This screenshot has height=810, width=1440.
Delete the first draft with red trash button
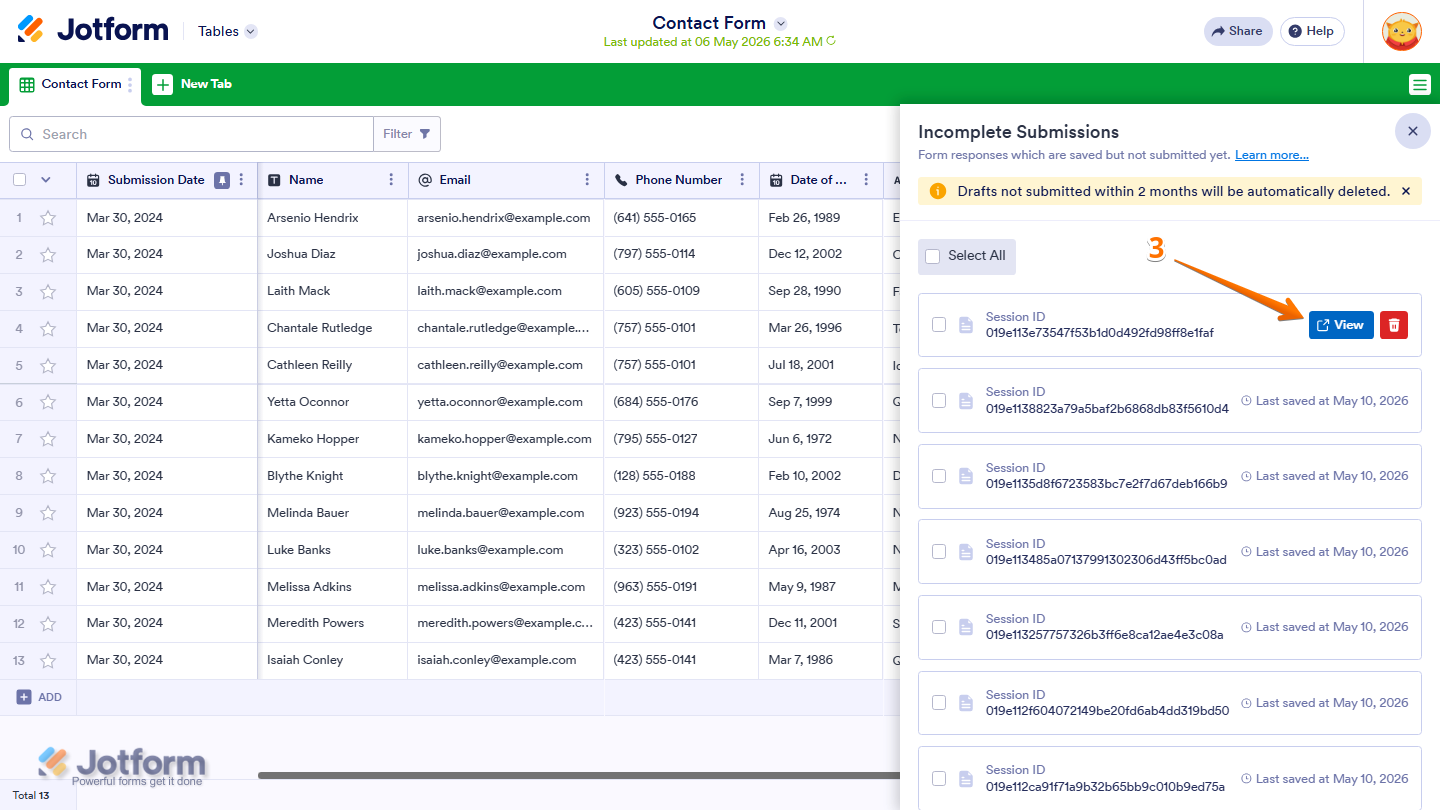pyautogui.click(x=1394, y=325)
